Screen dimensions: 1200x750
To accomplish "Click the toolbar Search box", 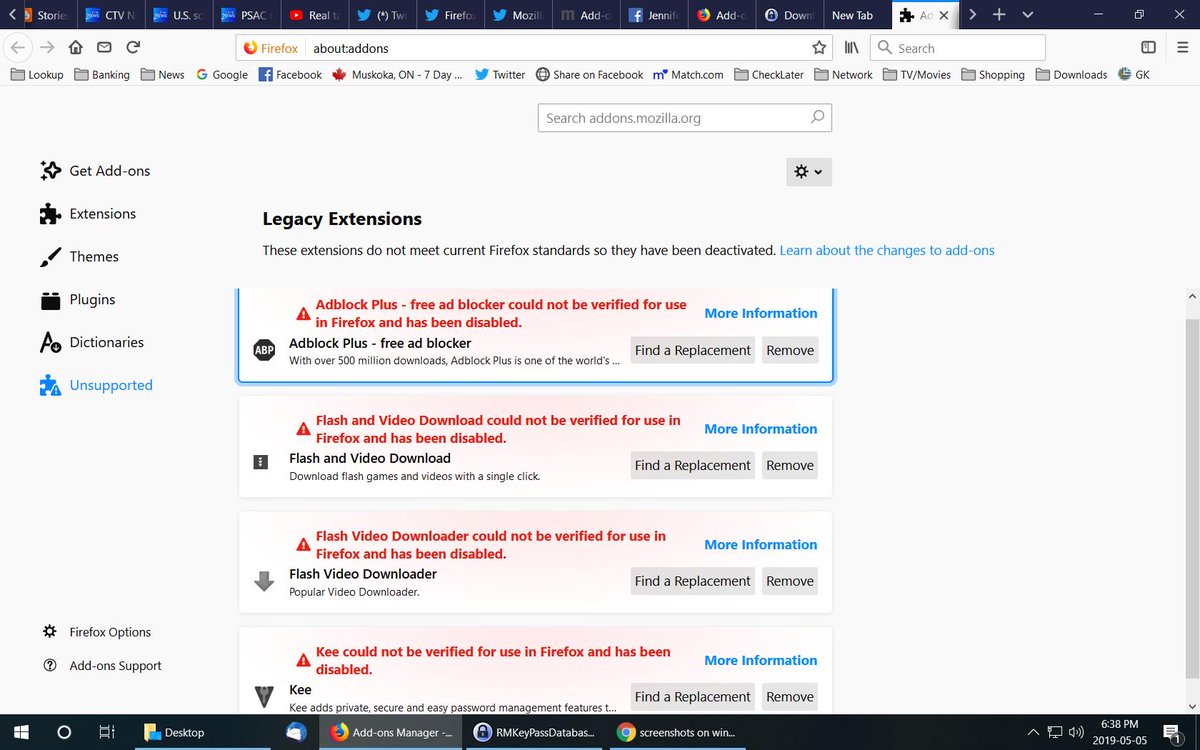I will pyautogui.click(x=957, y=47).
